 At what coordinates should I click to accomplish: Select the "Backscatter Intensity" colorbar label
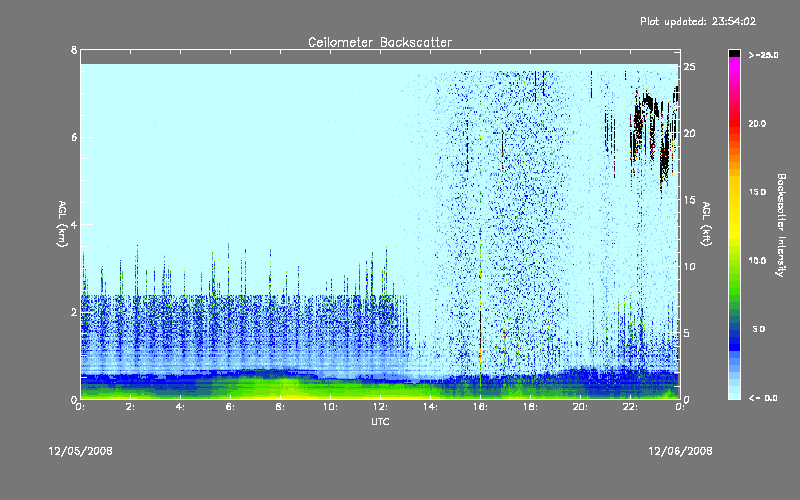click(x=781, y=225)
